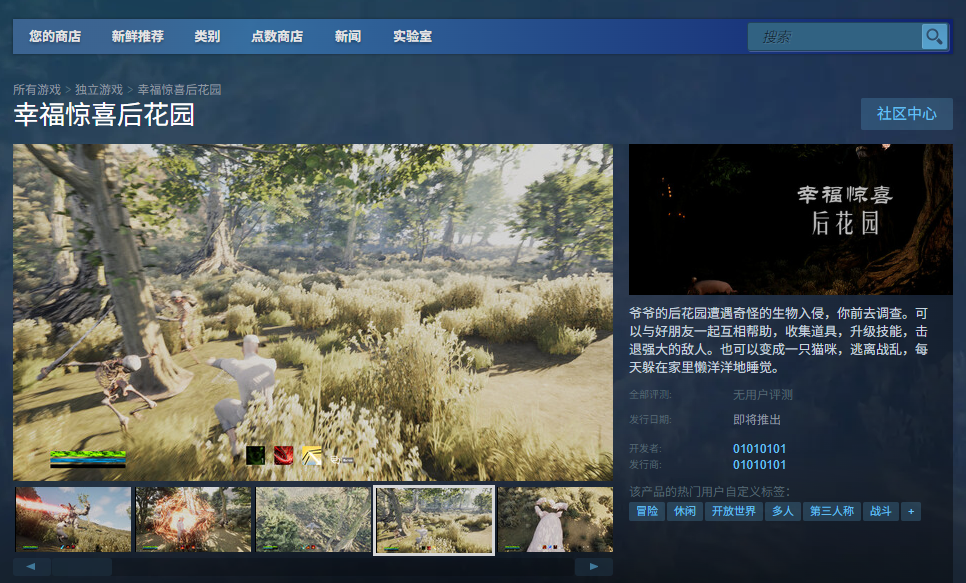
Task: Click the right scroll arrow under thumbnails
Action: 594,567
